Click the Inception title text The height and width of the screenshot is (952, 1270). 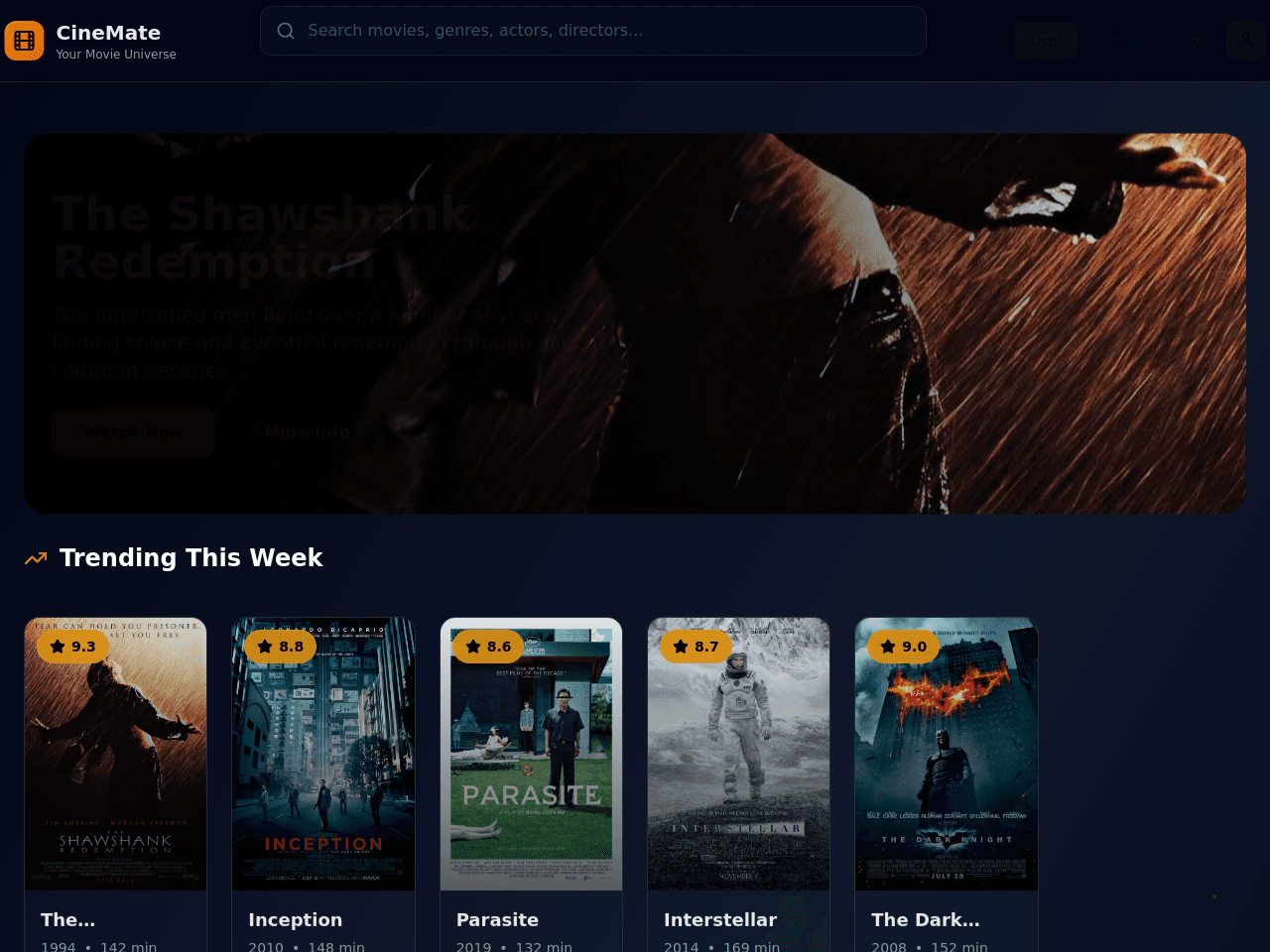click(296, 920)
